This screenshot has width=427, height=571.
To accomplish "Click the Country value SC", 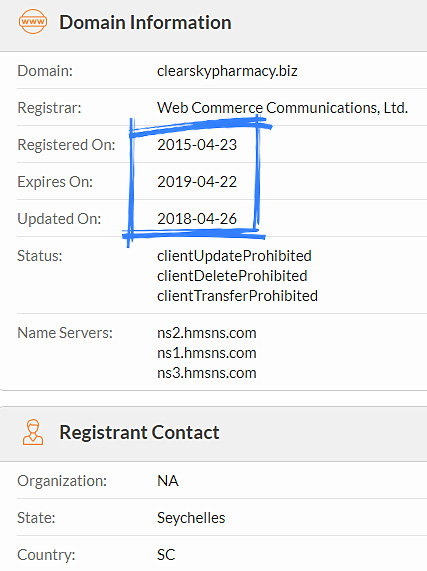I will pos(166,555).
